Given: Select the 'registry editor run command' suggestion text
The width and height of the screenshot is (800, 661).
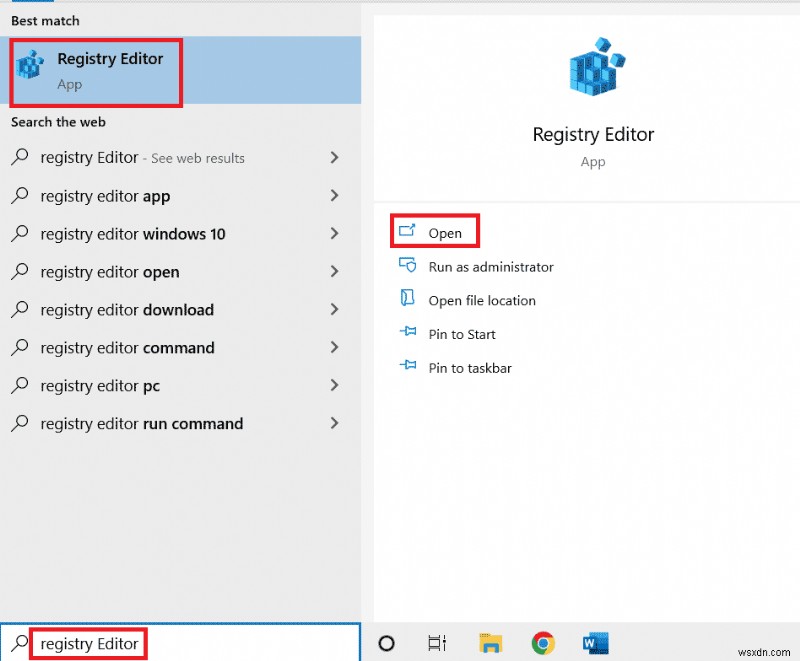Looking at the screenshot, I should pyautogui.click(x=142, y=424).
